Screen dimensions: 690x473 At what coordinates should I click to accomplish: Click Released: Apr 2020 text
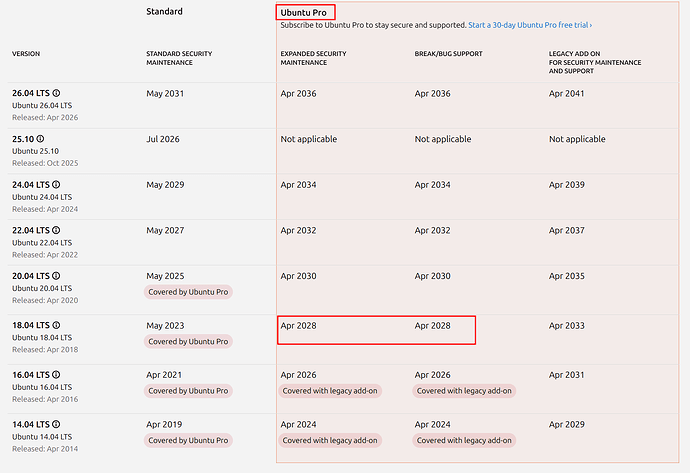coord(45,300)
